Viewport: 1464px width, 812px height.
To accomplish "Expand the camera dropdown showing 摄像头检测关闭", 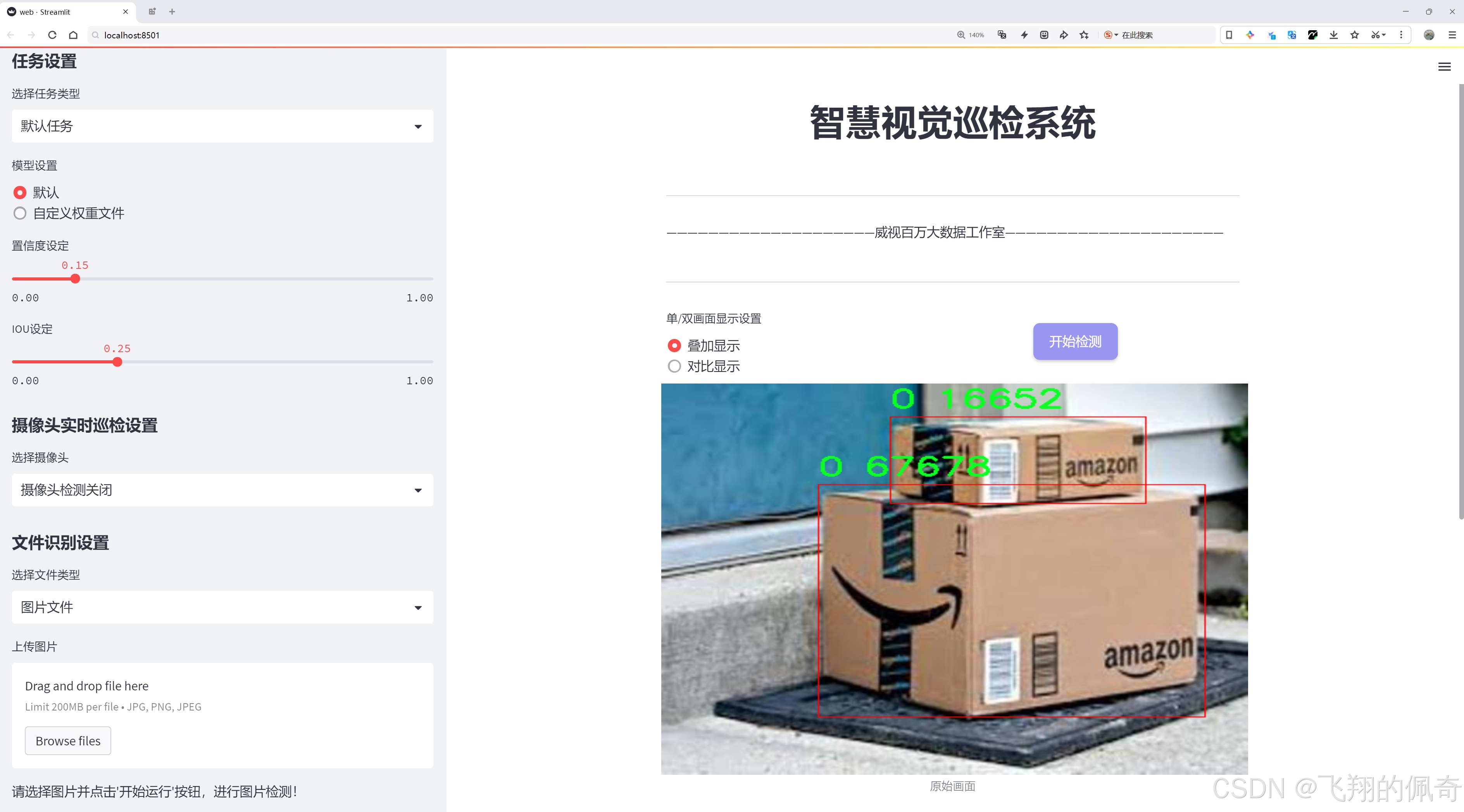I will pos(222,489).
